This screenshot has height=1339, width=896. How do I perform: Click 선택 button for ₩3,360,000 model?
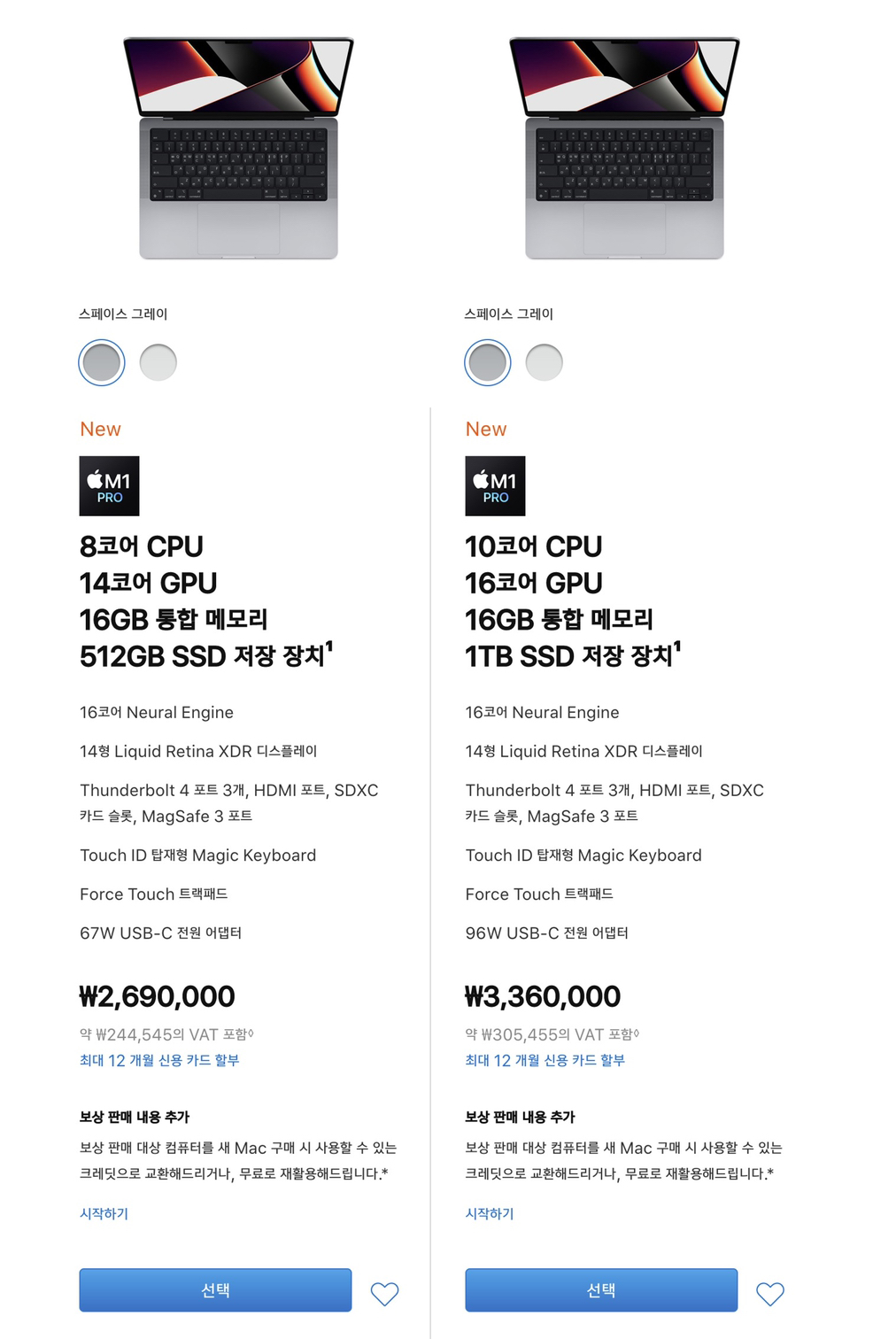601,1290
